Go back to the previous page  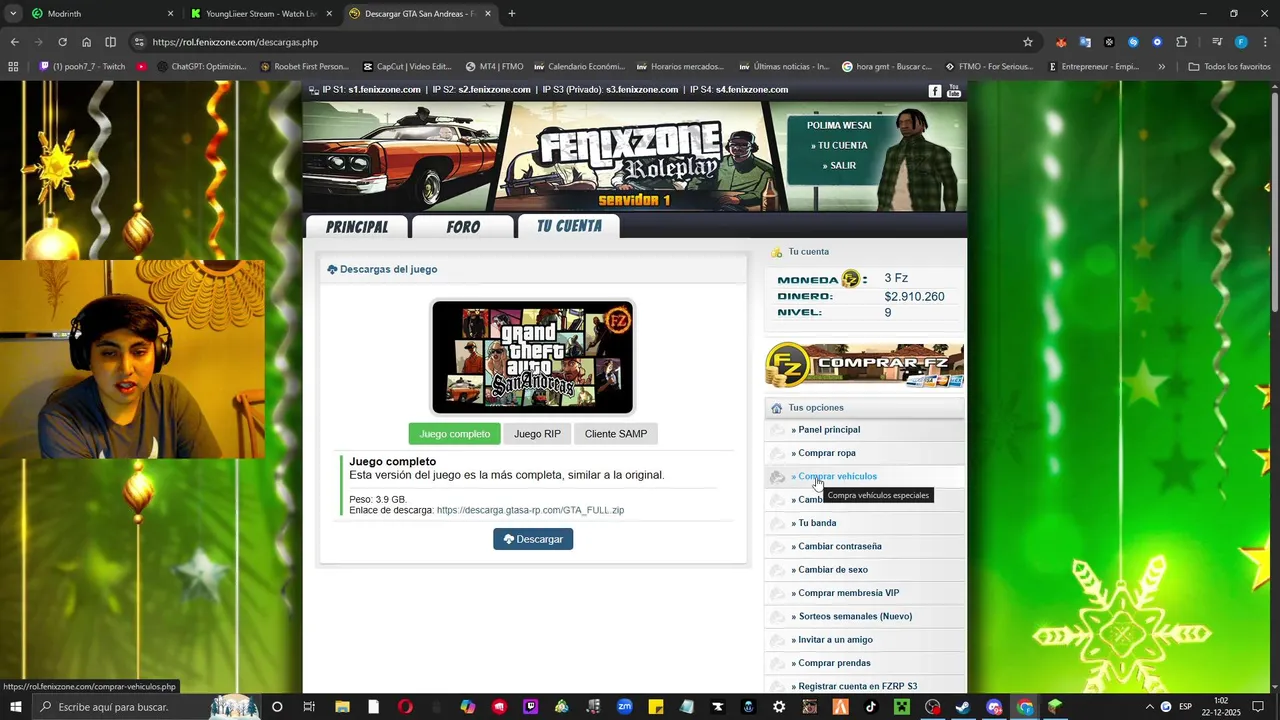click(14, 42)
